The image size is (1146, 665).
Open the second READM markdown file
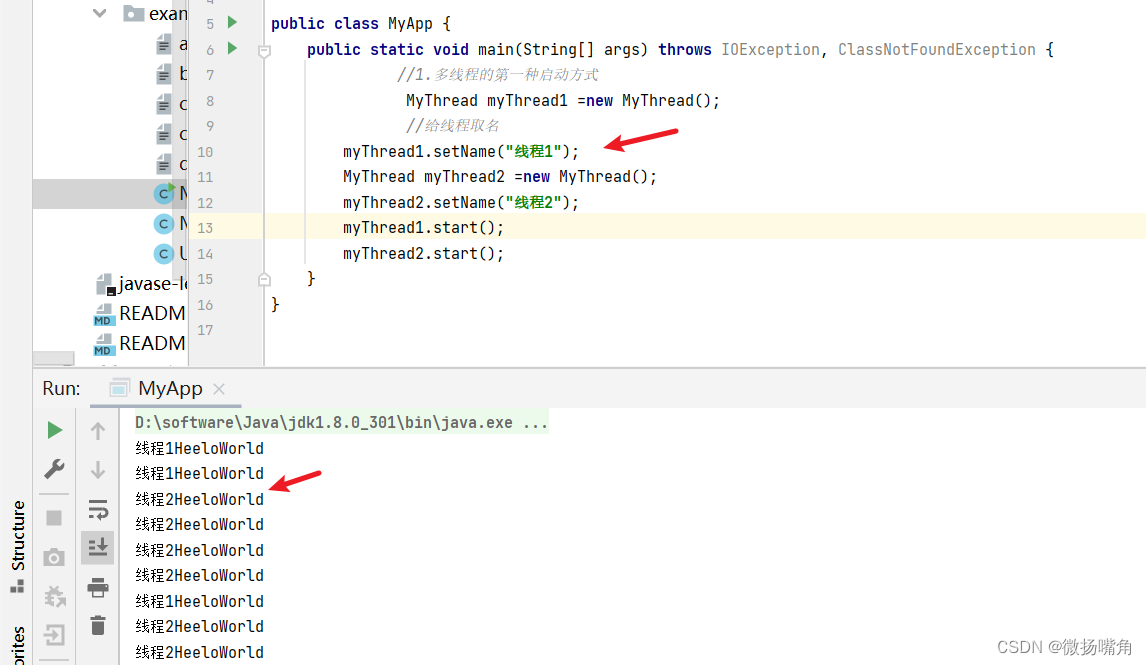pos(140,343)
